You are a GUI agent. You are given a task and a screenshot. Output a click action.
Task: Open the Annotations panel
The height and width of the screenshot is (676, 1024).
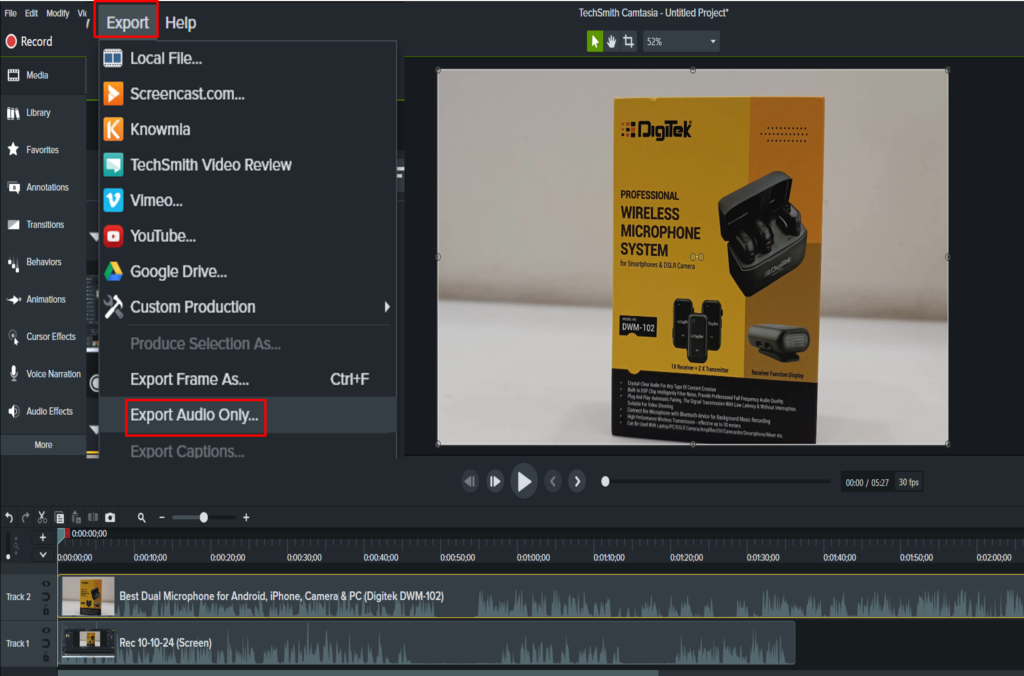click(x=42, y=187)
